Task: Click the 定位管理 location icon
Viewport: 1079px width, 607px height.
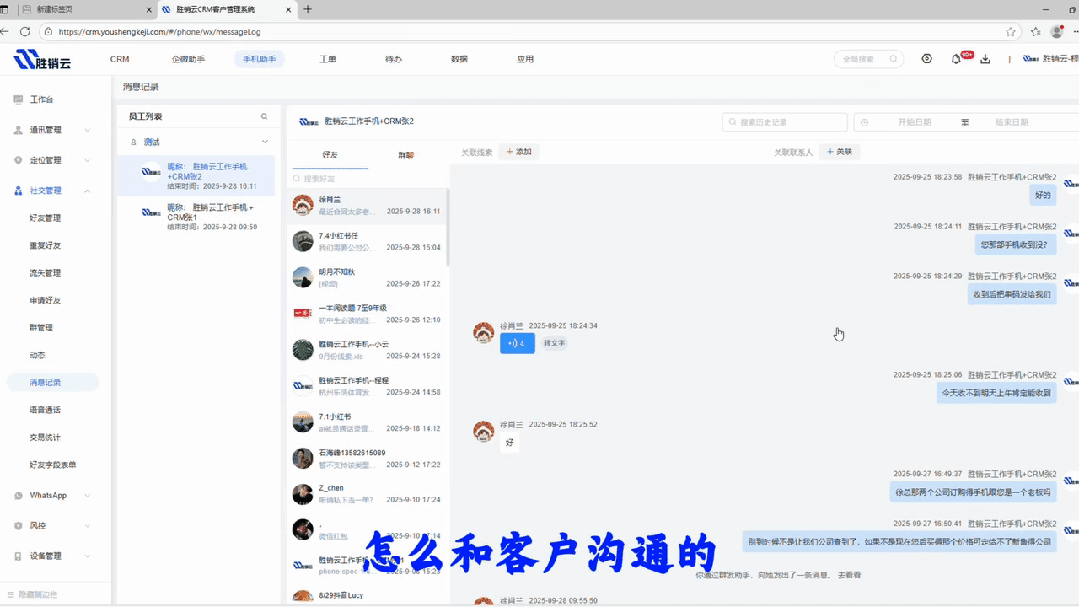Action: (x=18, y=160)
